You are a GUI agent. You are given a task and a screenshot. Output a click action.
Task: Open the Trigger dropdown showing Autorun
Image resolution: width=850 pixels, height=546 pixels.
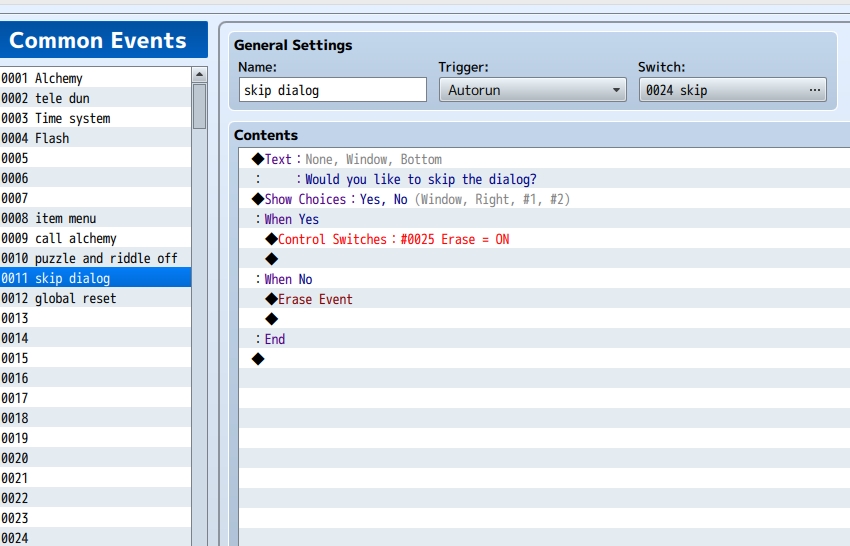(532, 90)
